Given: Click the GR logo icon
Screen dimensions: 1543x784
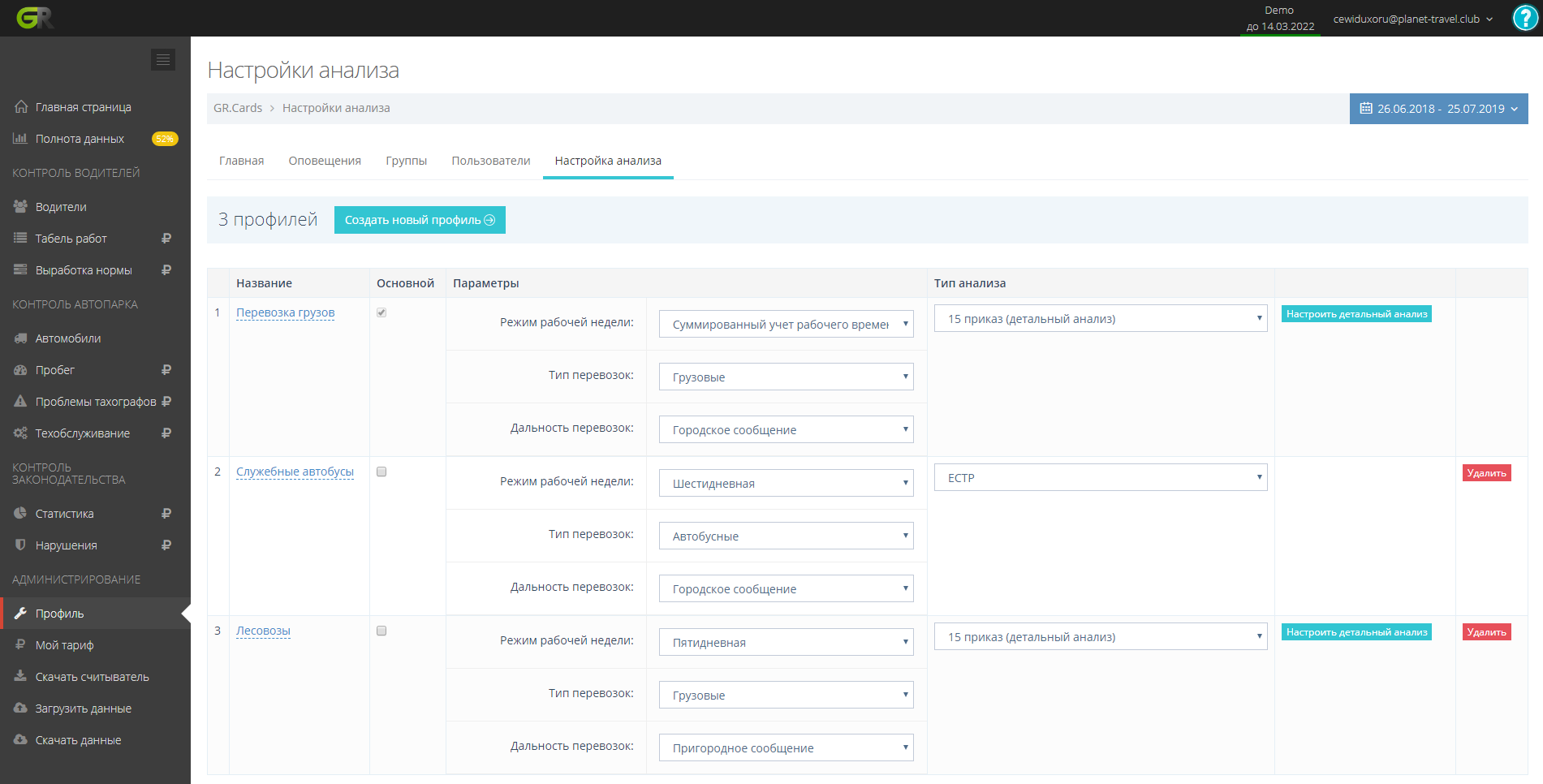Looking at the screenshot, I should coord(34,18).
